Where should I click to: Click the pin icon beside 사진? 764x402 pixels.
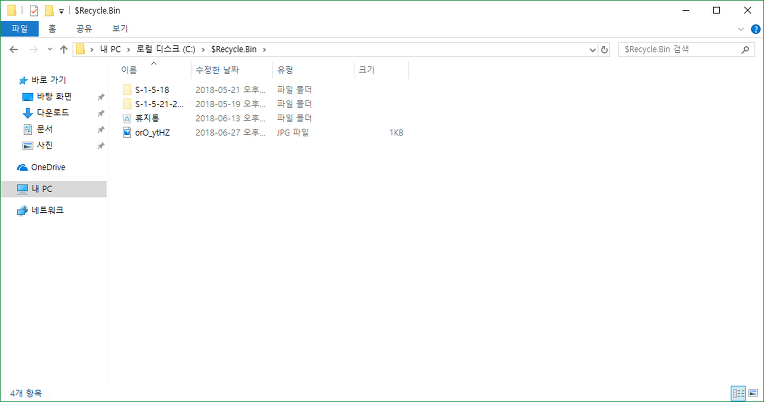(101, 146)
